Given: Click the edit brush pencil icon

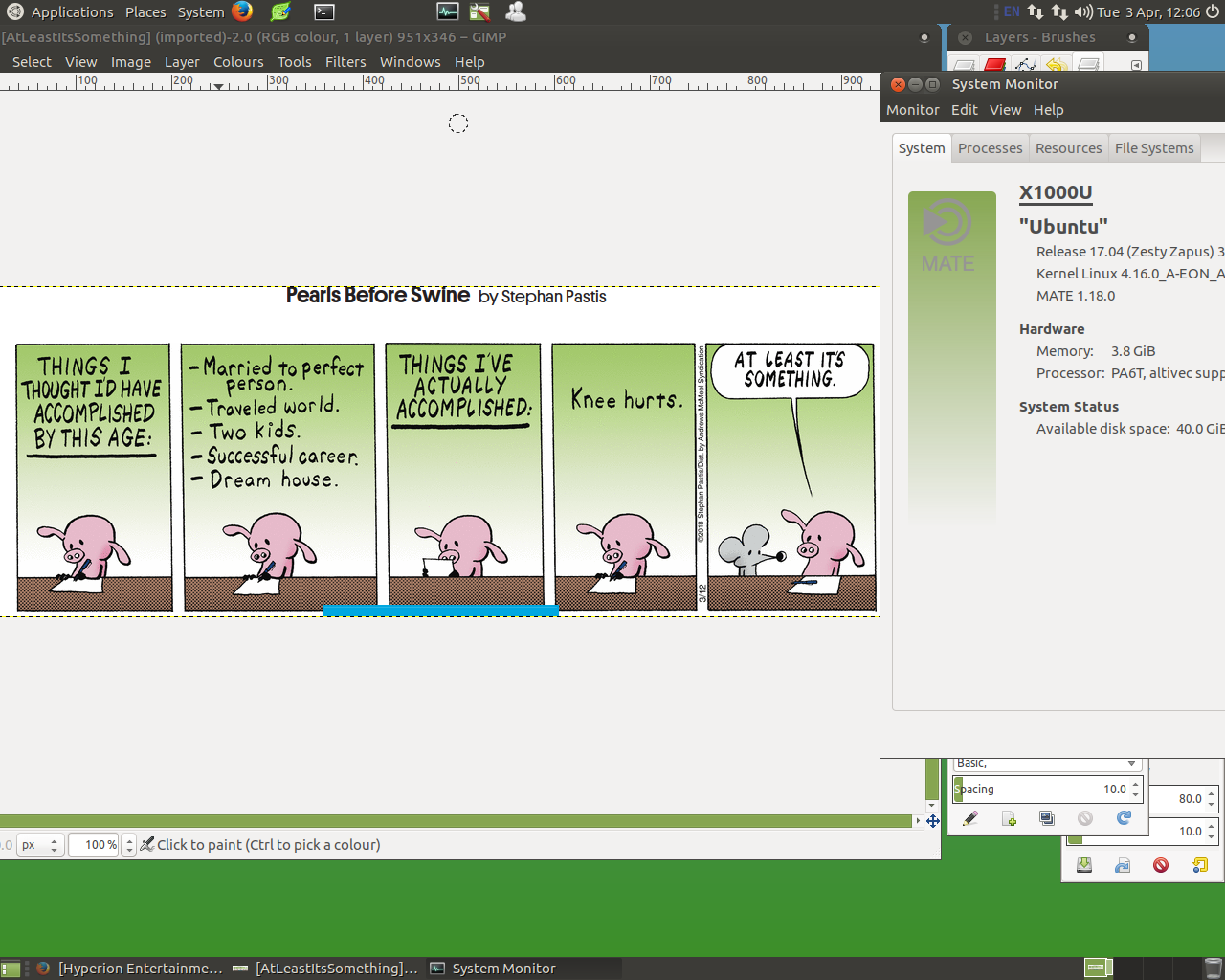Looking at the screenshot, I should pyautogui.click(x=970, y=818).
